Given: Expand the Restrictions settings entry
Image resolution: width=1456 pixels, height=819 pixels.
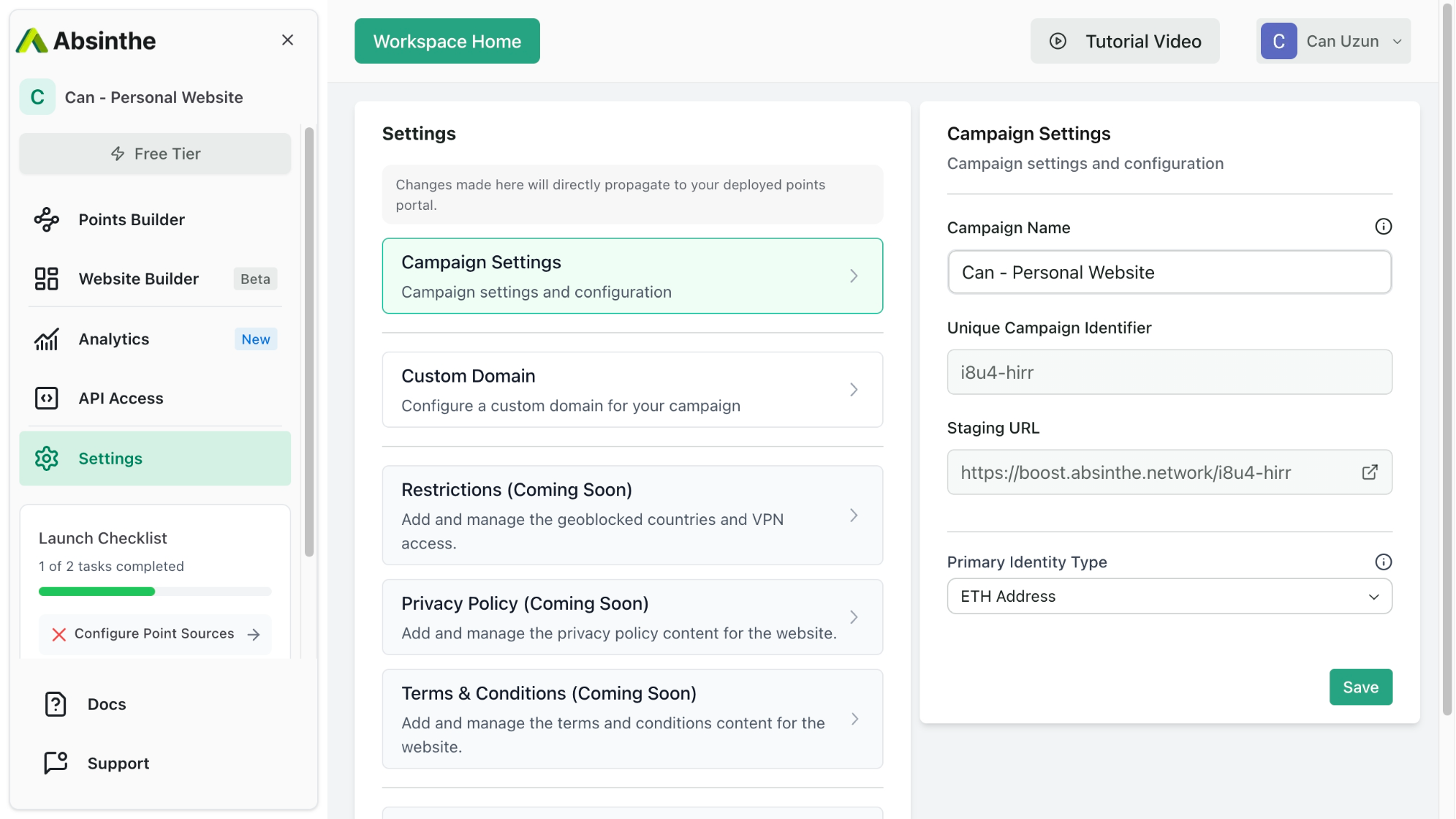Looking at the screenshot, I should [632, 516].
